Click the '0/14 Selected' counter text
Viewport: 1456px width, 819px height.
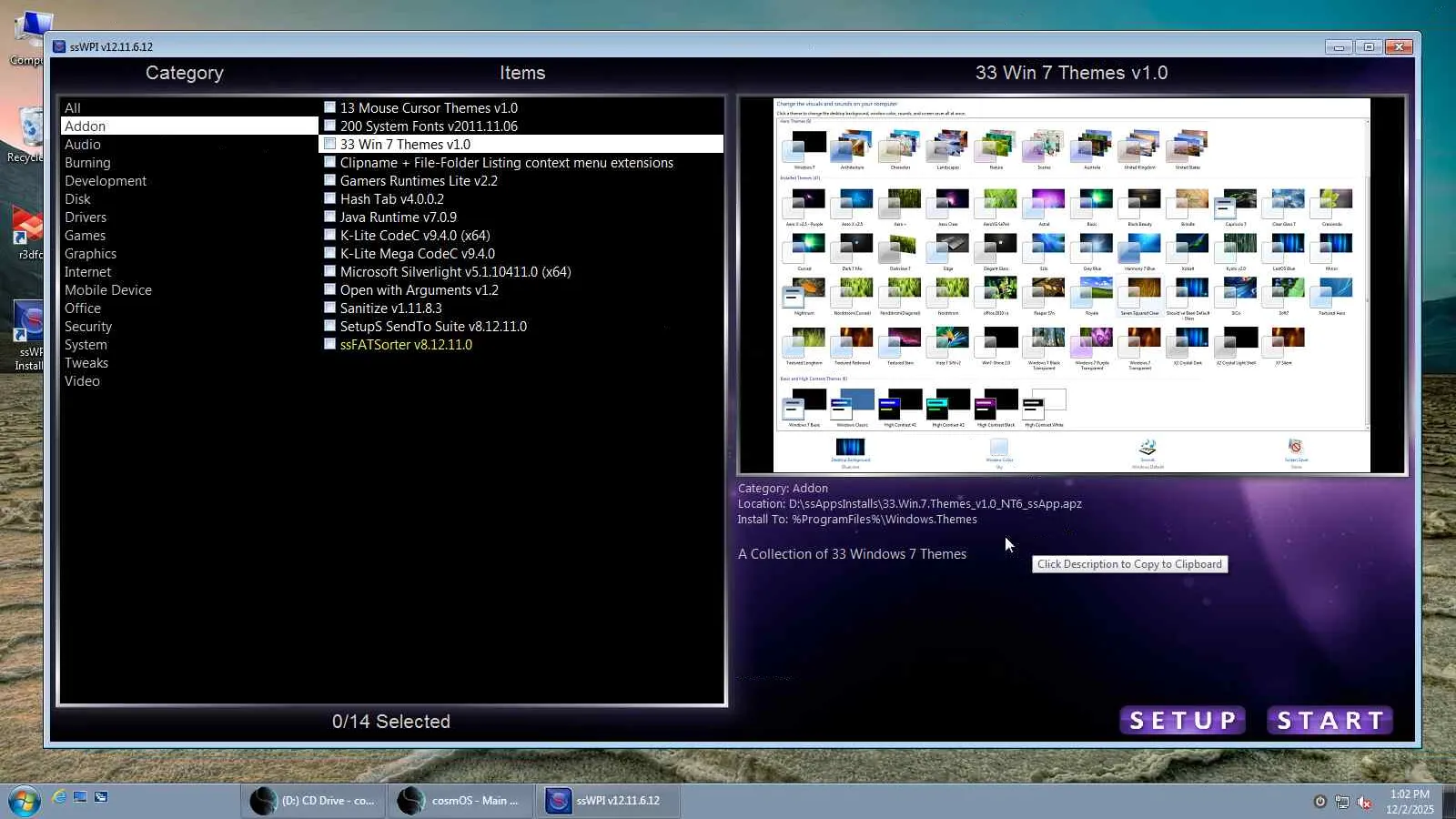tap(391, 722)
